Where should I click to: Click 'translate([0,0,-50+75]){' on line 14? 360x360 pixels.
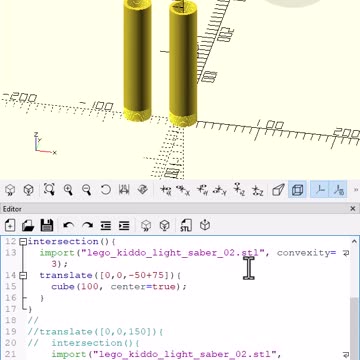[x=110, y=275]
